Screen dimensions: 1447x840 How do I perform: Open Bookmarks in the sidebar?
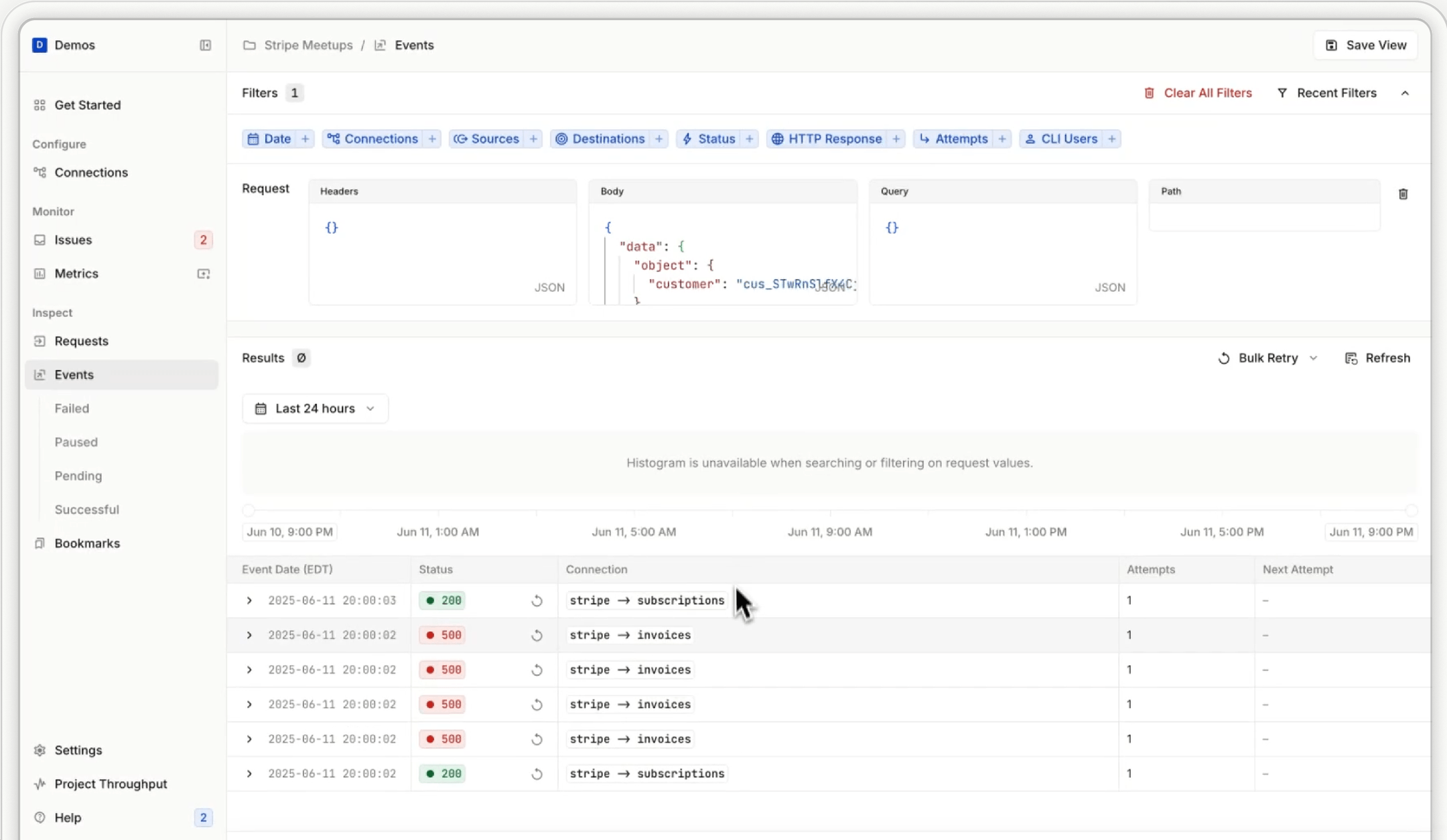(87, 543)
